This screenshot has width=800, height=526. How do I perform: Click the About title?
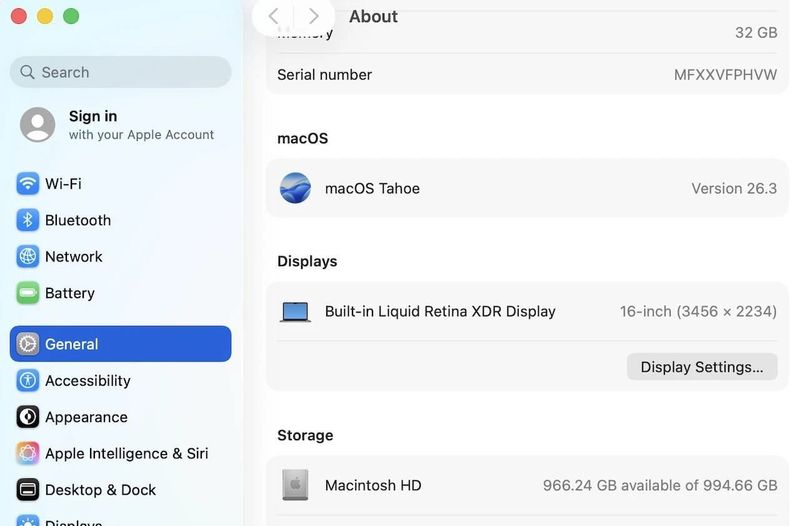(373, 16)
